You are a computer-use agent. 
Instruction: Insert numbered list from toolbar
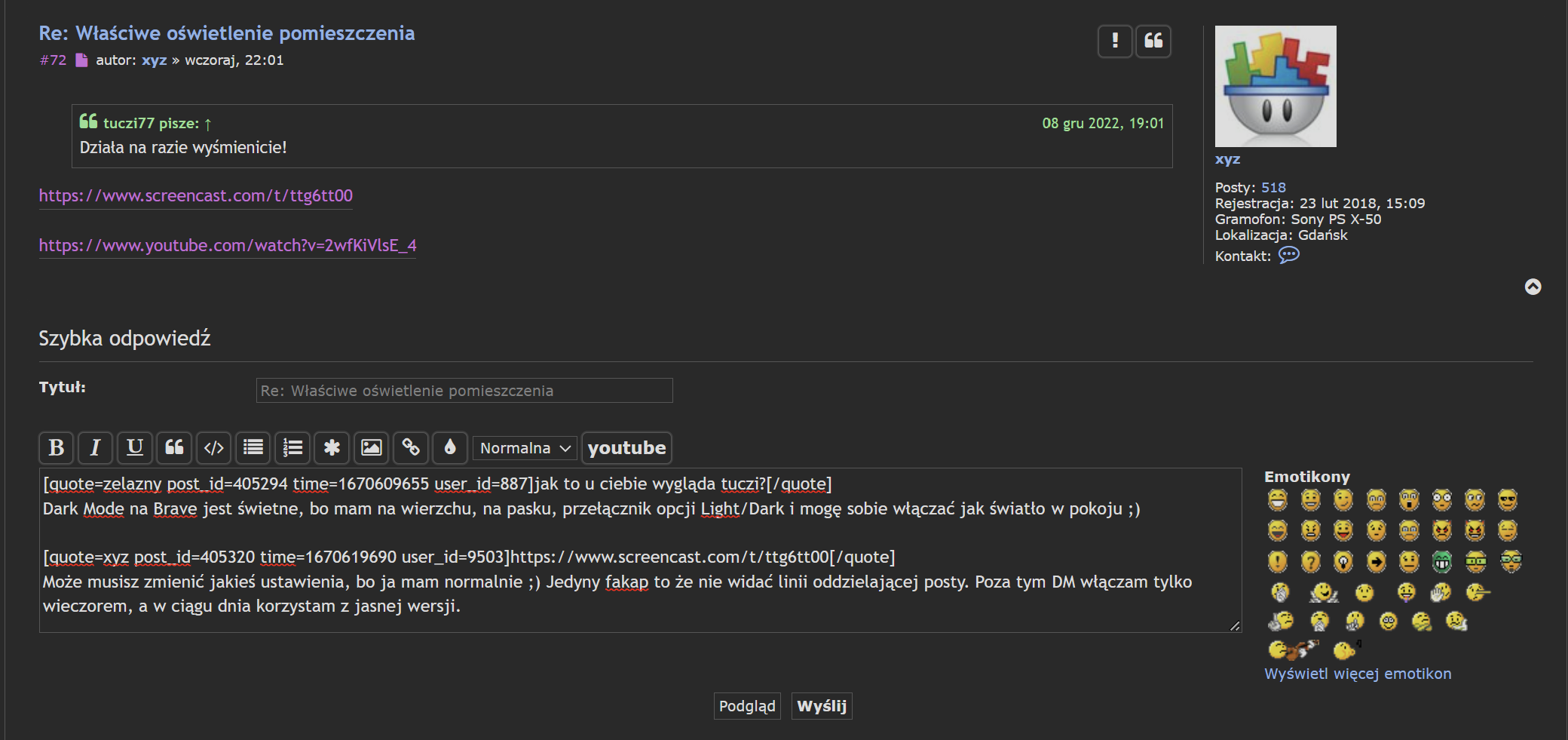coord(292,448)
